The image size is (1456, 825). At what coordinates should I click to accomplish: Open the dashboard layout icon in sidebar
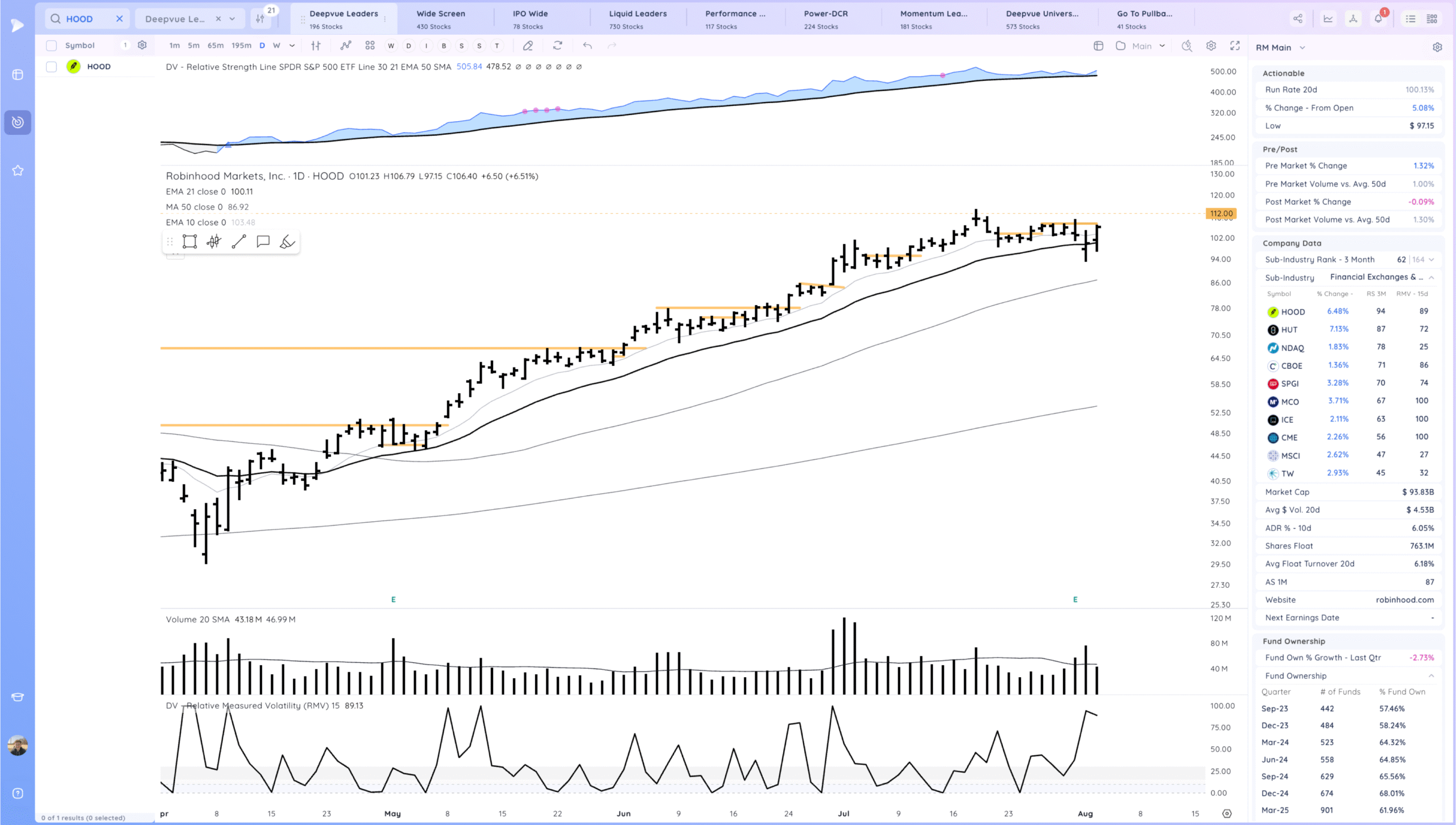(18, 75)
